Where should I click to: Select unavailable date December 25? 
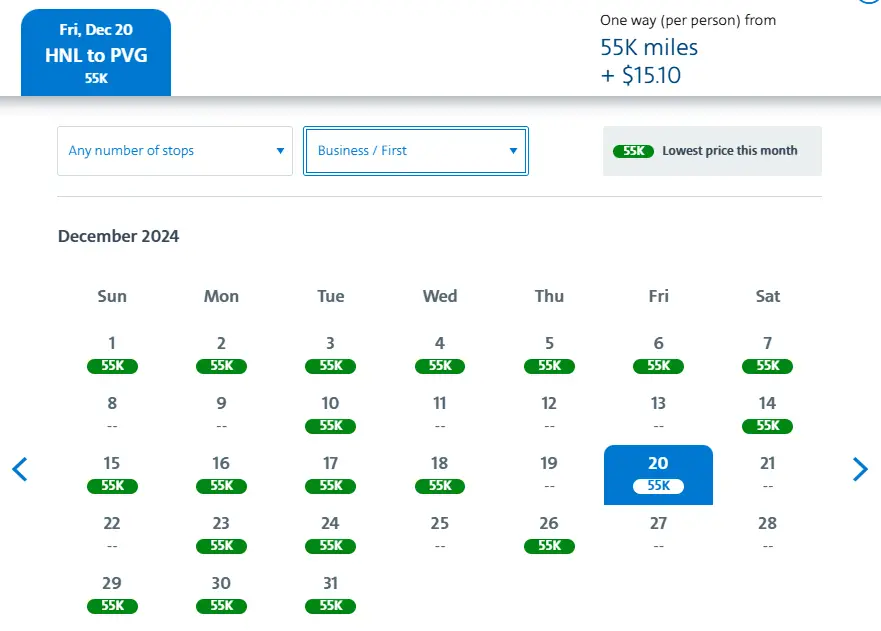(x=440, y=534)
